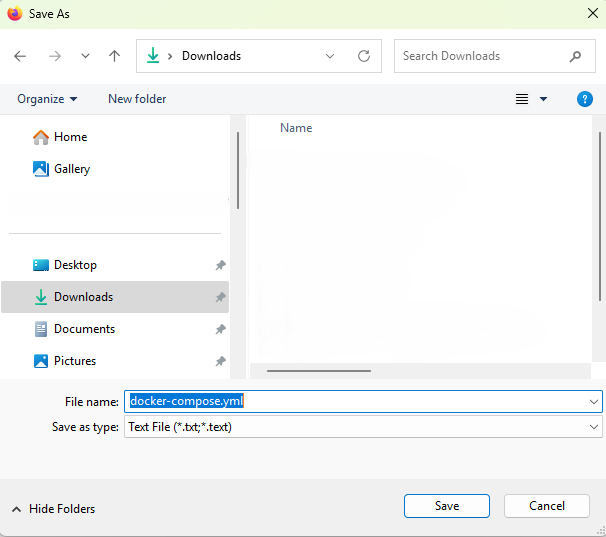The height and width of the screenshot is (537, 606).
Task: Open the Organize menu
Action: 47,99
